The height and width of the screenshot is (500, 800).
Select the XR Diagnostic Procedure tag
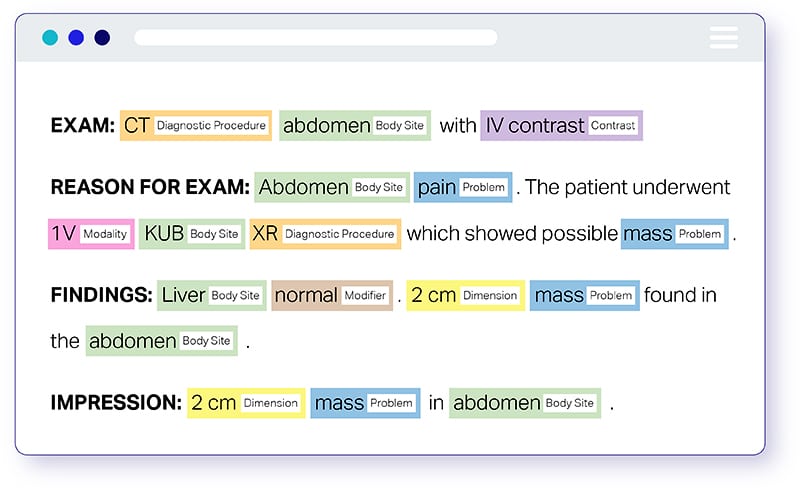(325, 234)
